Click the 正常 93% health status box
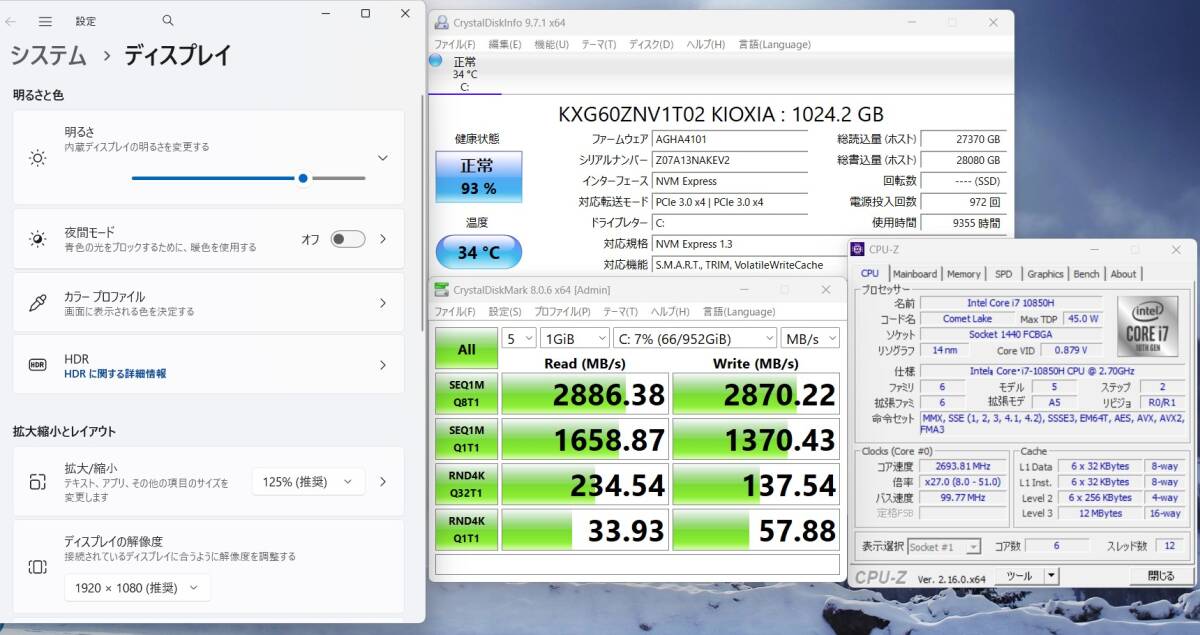Image resolution: width=1200 pixels, height=635 pixels. (x=478, y=177)
